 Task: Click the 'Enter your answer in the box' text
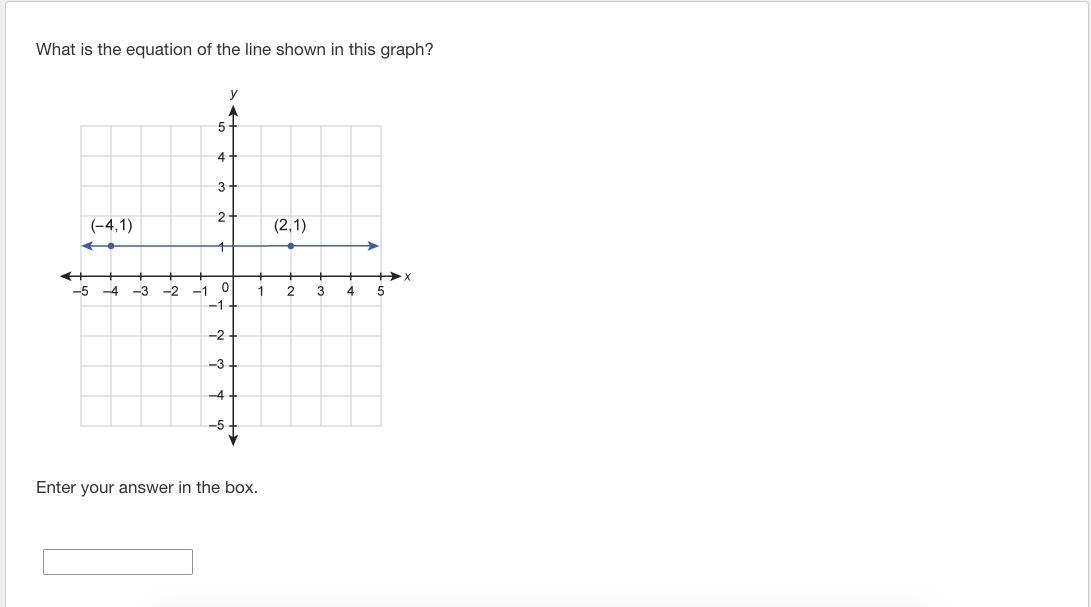coord(147,487)
